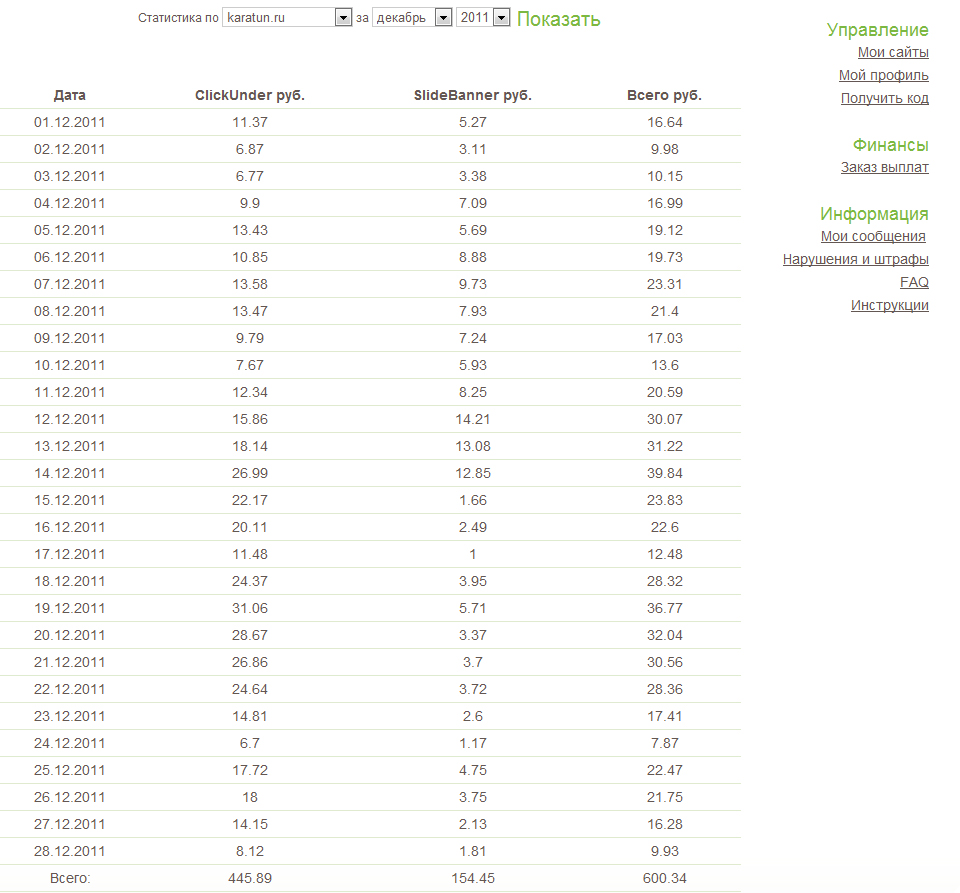
Task: Click Получить код link
Action: click(885, 99)
